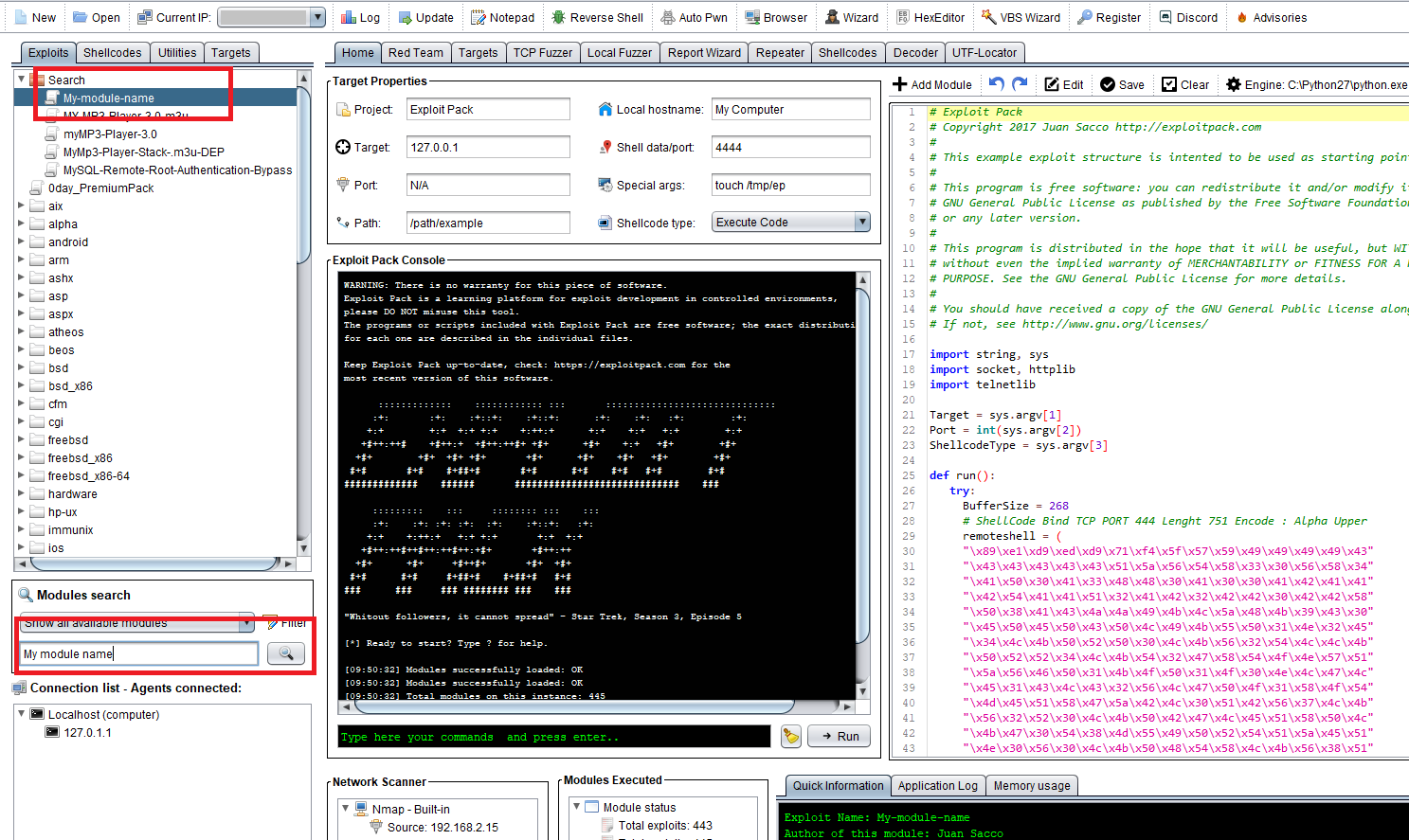The image size is (1409, 840).
Task: Open the Decoder tab
Action: pyautogui.click(x=915, y=53)
